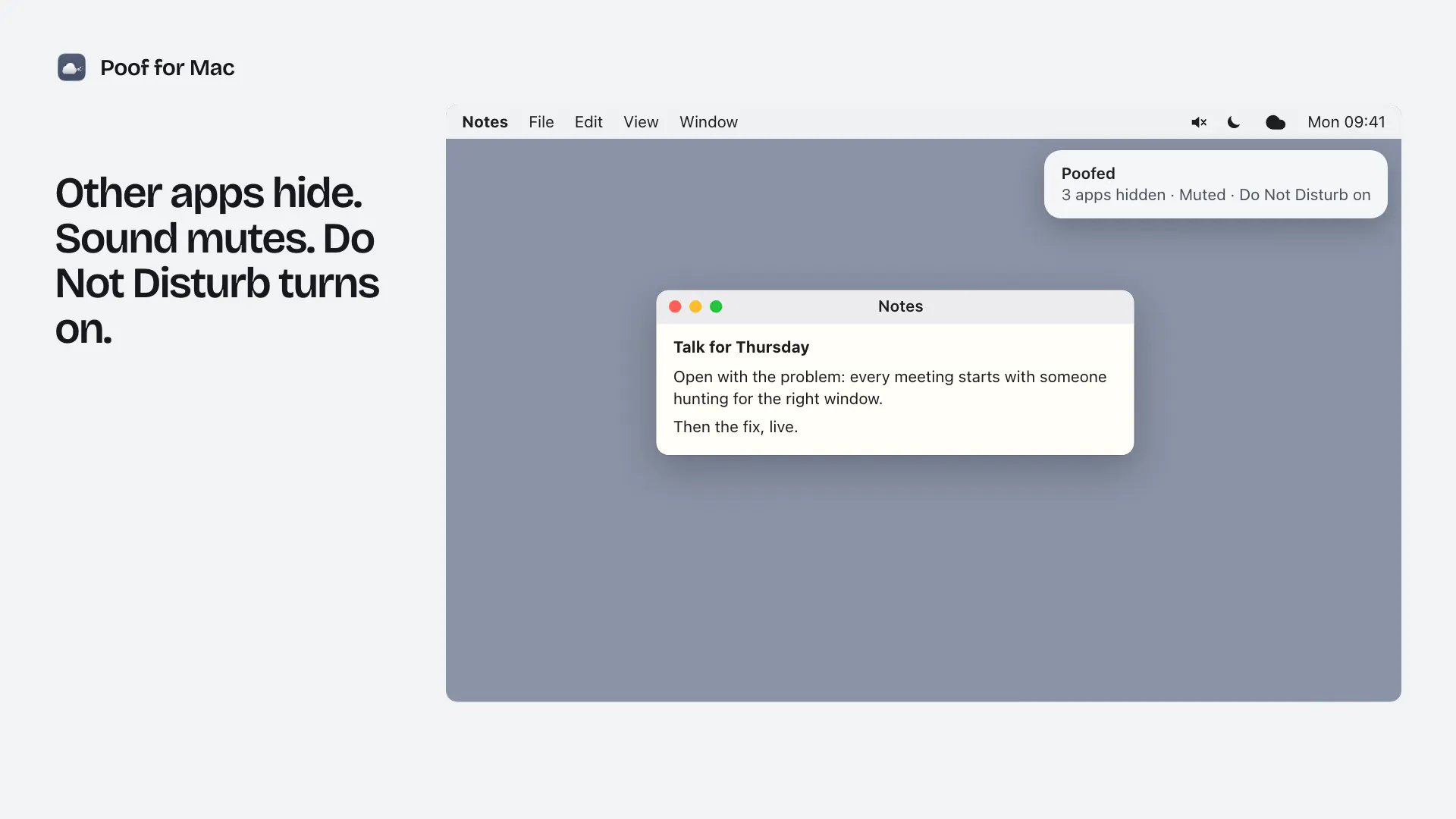Click the "Then the fix, live." line
1456x819 pixels.
click(736, 427)
